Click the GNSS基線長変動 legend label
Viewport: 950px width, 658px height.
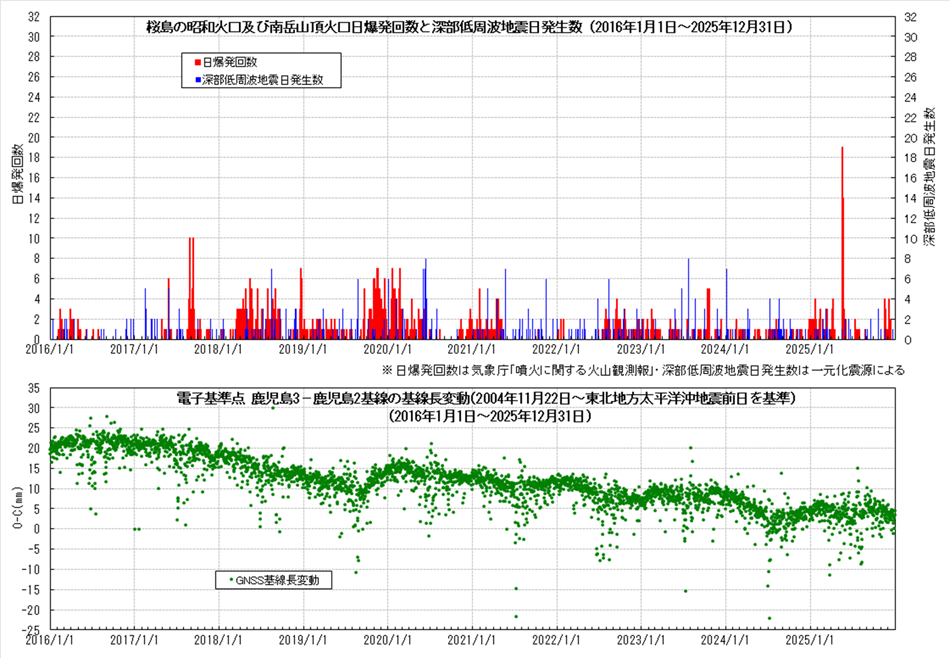pyautogui.click(x=279, y=578)
